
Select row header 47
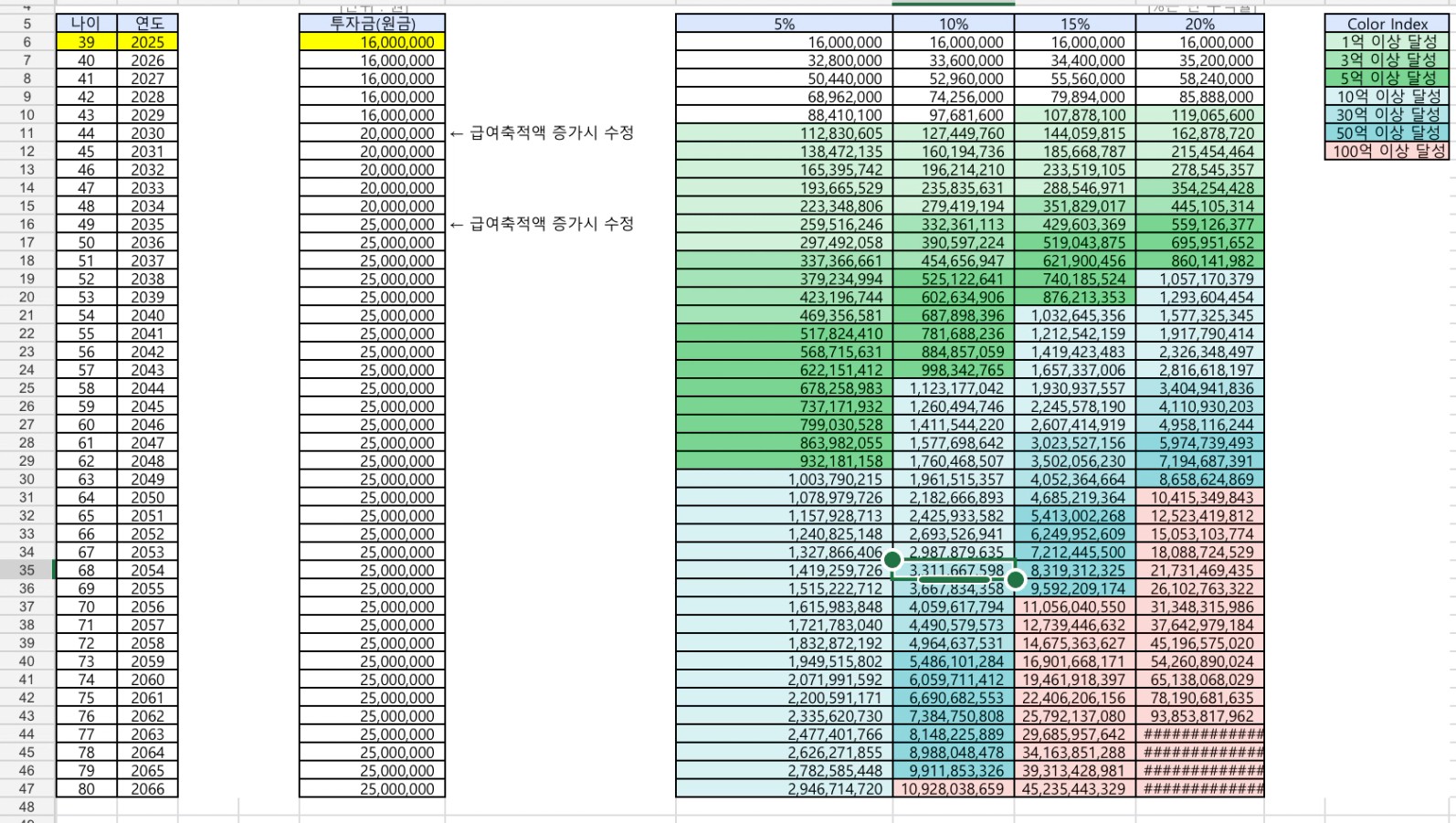(x=26, y=789)
